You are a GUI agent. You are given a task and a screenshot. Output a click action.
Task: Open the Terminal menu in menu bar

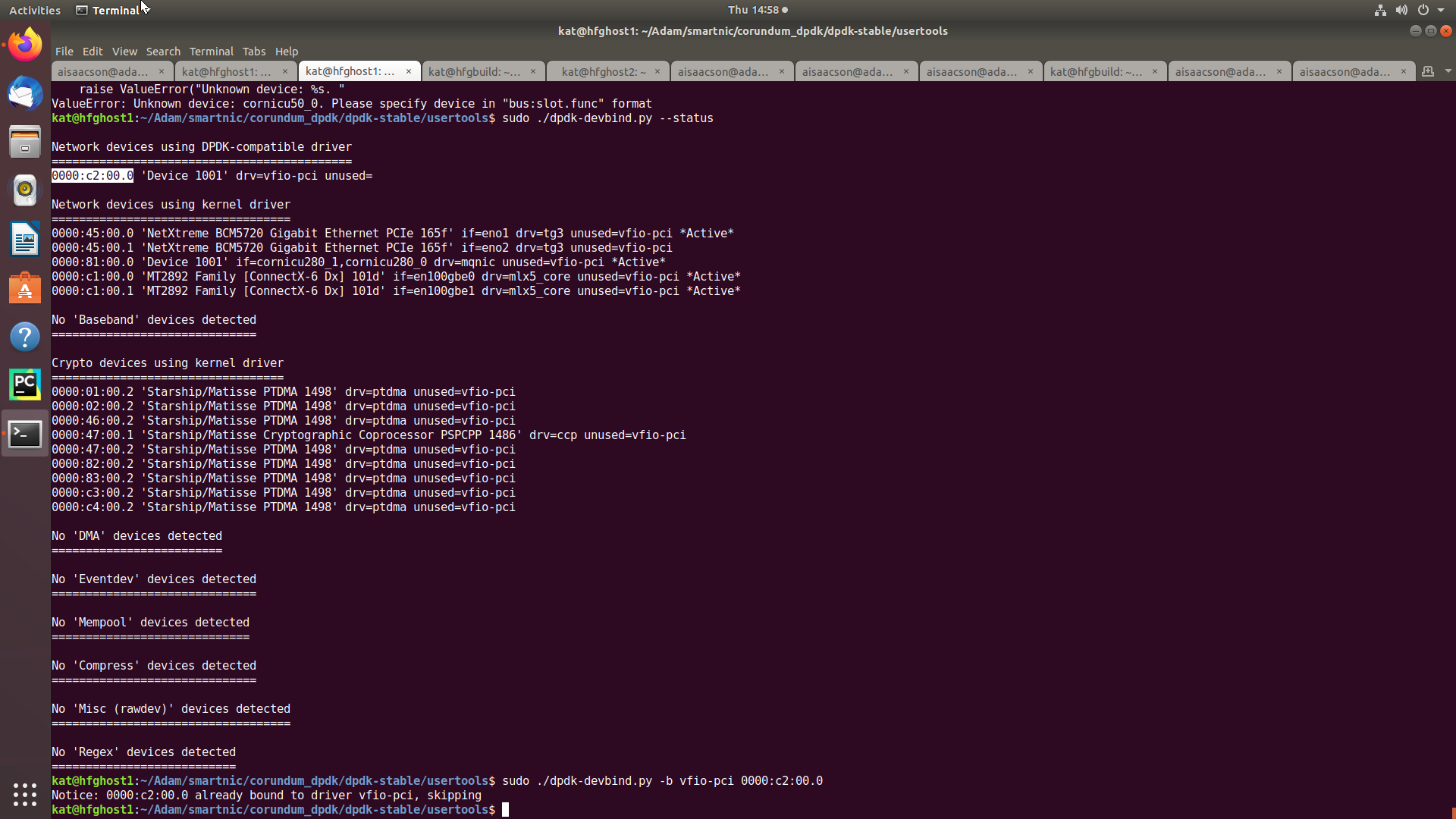click(211, 52)
